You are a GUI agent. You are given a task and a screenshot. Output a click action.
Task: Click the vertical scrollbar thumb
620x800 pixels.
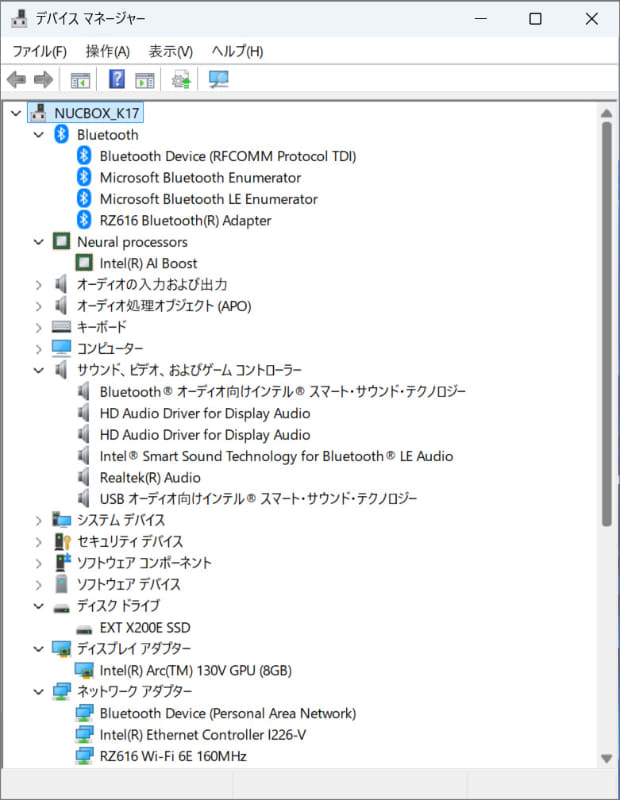606,324
